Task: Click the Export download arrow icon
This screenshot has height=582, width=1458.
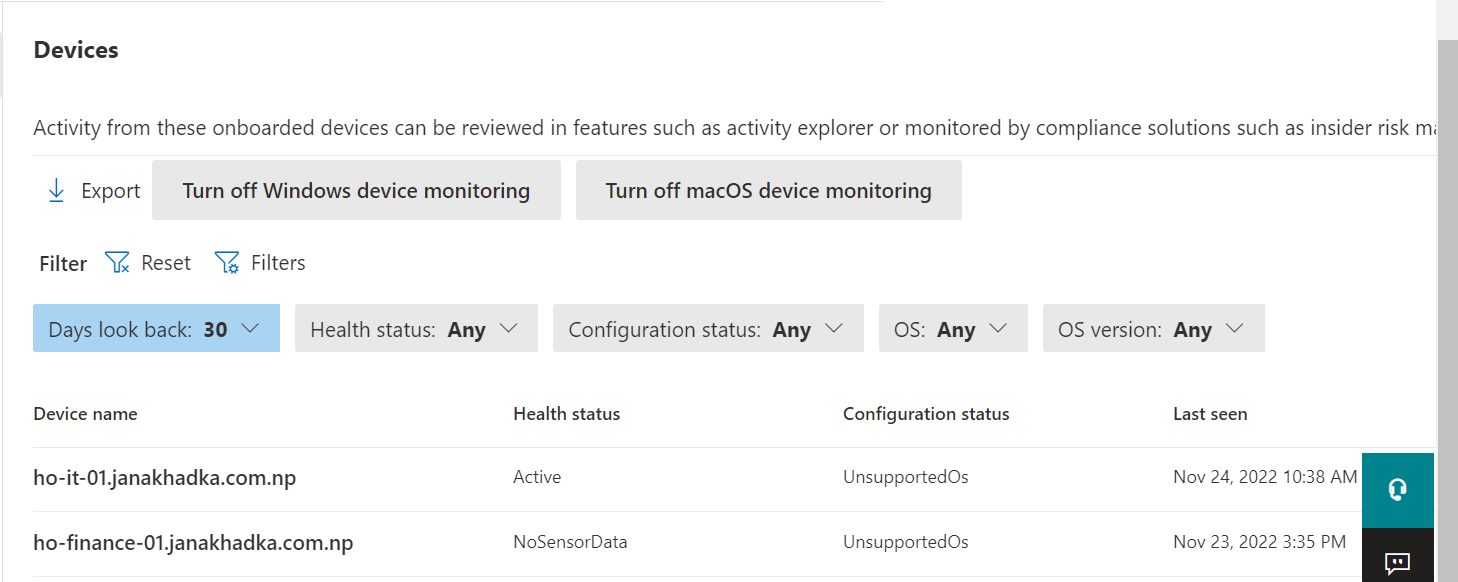Action: pos(56,191)
